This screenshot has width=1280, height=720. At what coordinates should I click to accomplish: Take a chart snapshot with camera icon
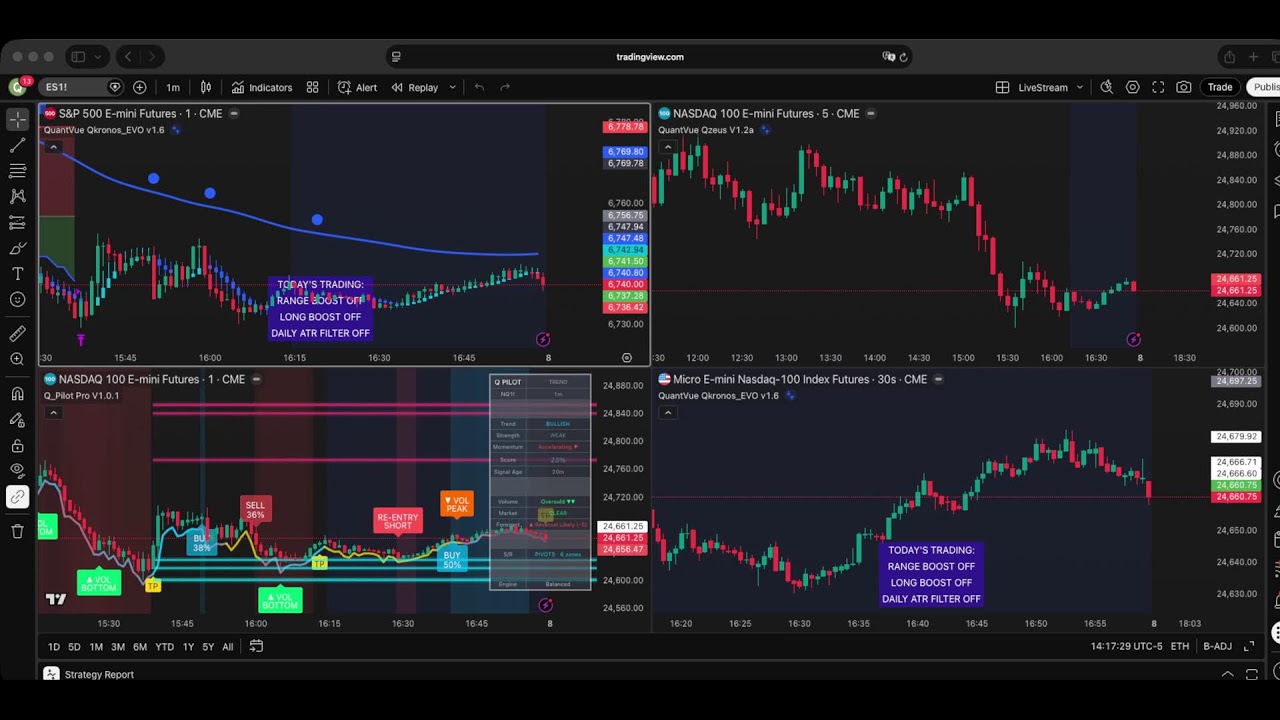(x=1184, y=87)
